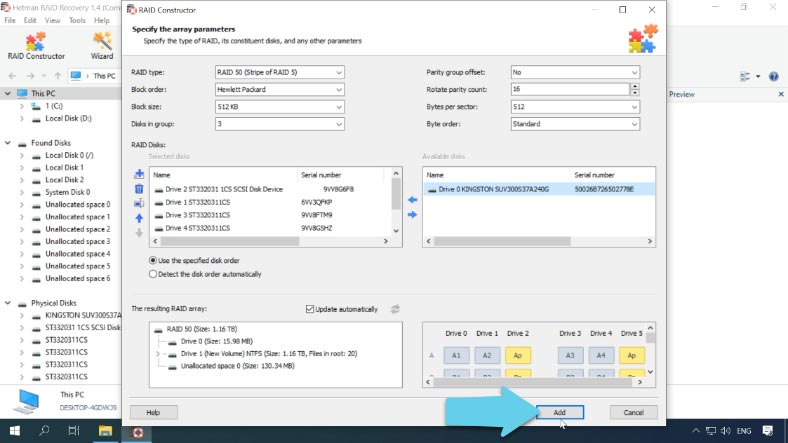Select Drive 0 KINGSTON SUV300S37A240G row
The image size is (788, 443).
[x=539, y=189]
